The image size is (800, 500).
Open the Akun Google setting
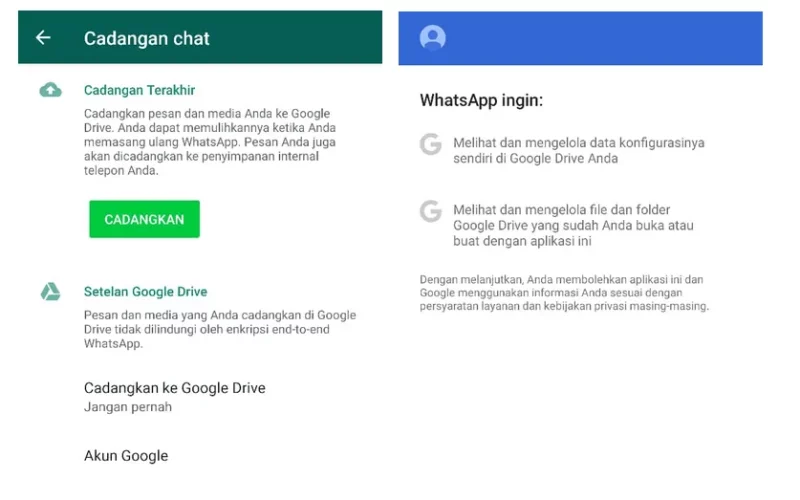[126, 456]
